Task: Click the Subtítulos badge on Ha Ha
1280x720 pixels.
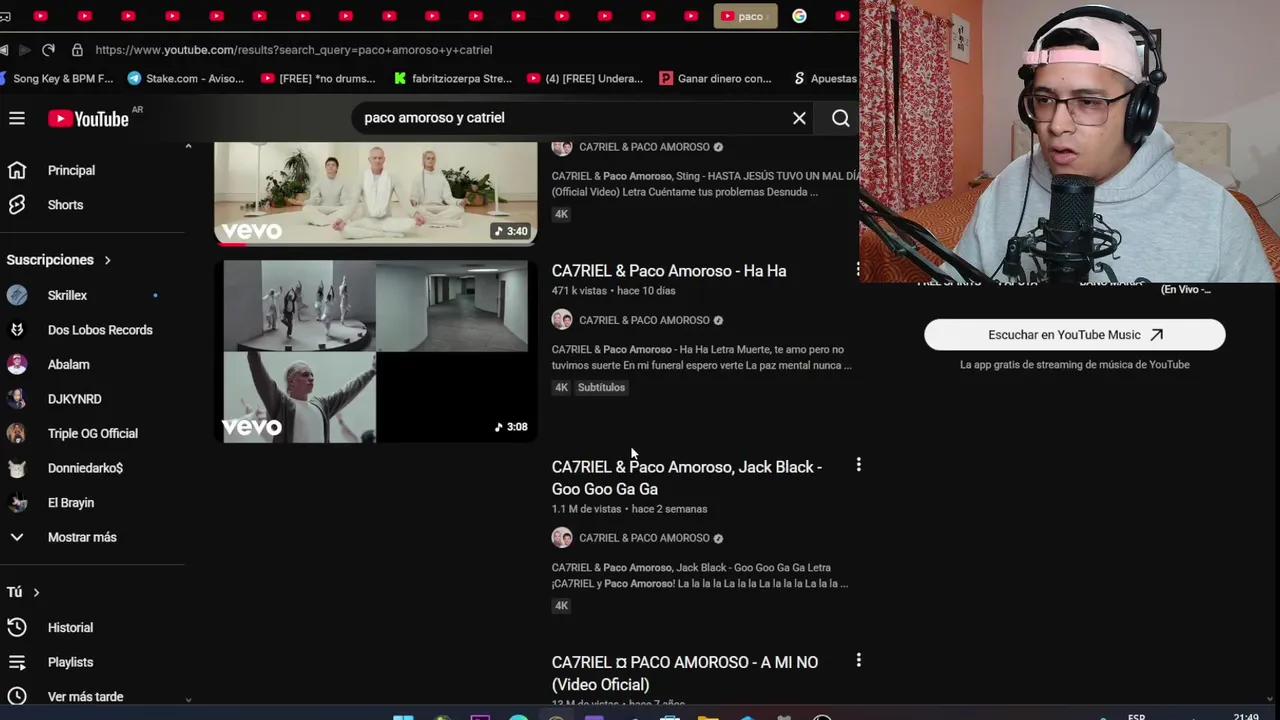Action: coord(601,388)
